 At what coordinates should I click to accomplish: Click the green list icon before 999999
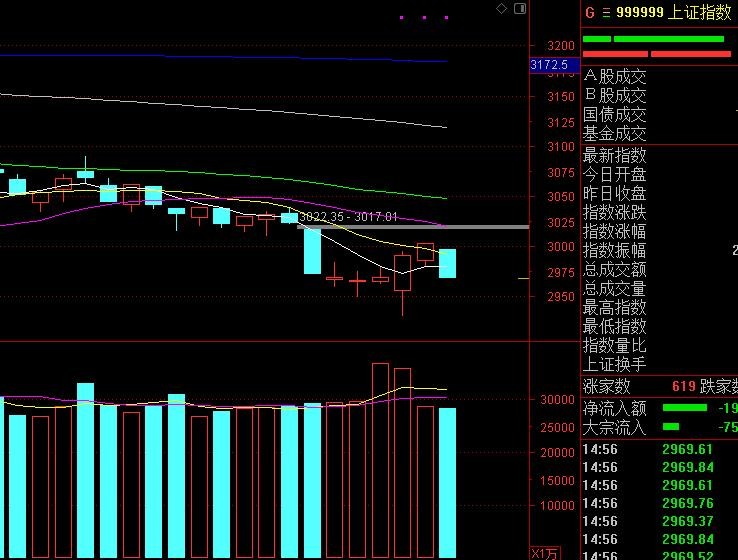click(605, 13)
